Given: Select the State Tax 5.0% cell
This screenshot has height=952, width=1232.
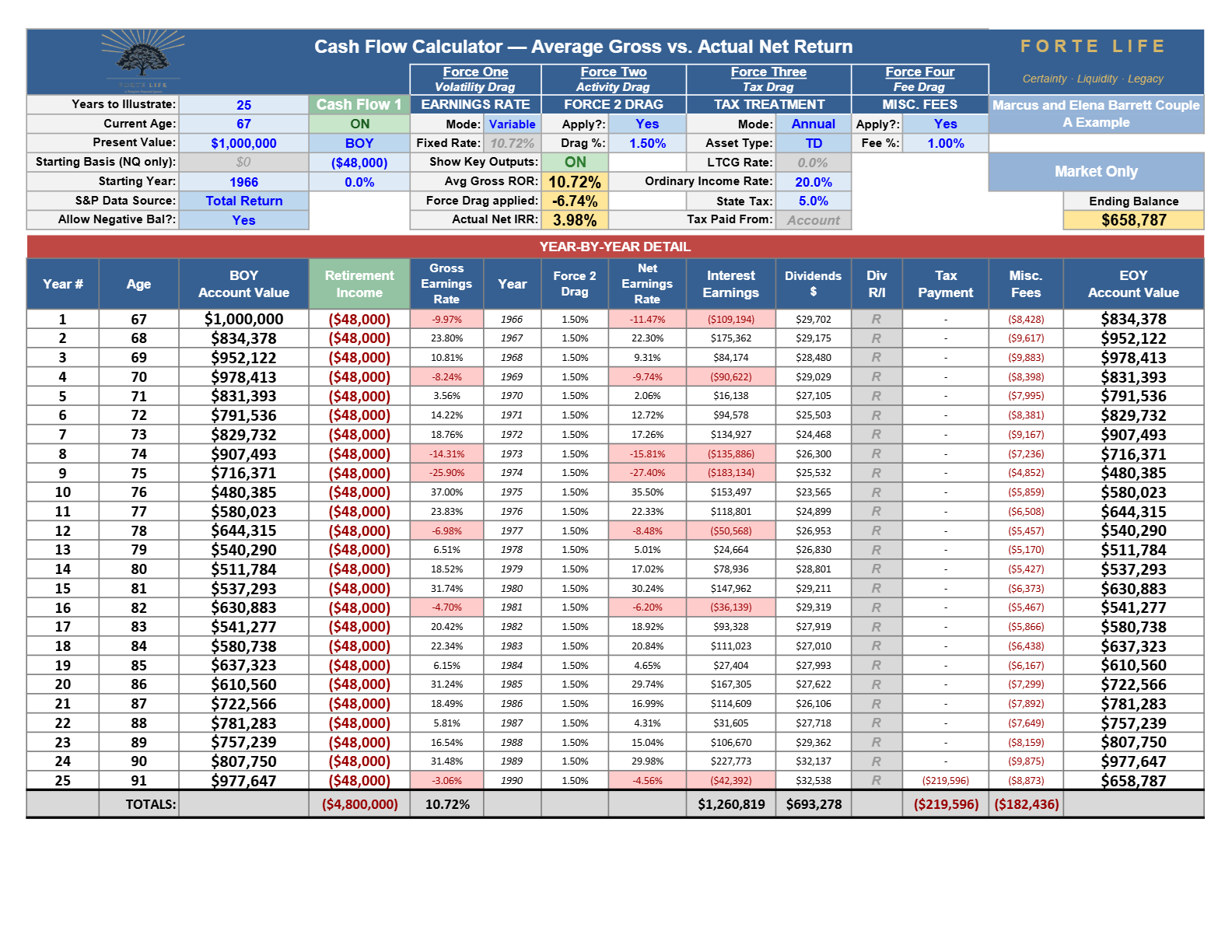Looking at the screenshot, I should [x=813, y=201].
